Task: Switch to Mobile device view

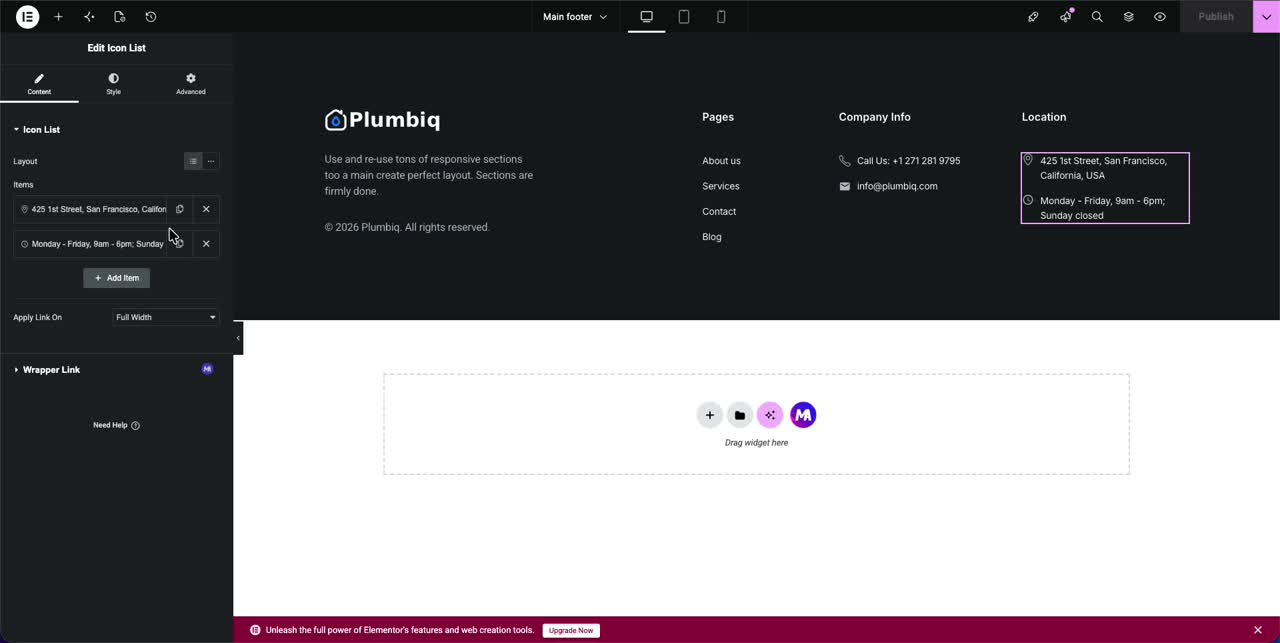Action: (x=721, y=17)
